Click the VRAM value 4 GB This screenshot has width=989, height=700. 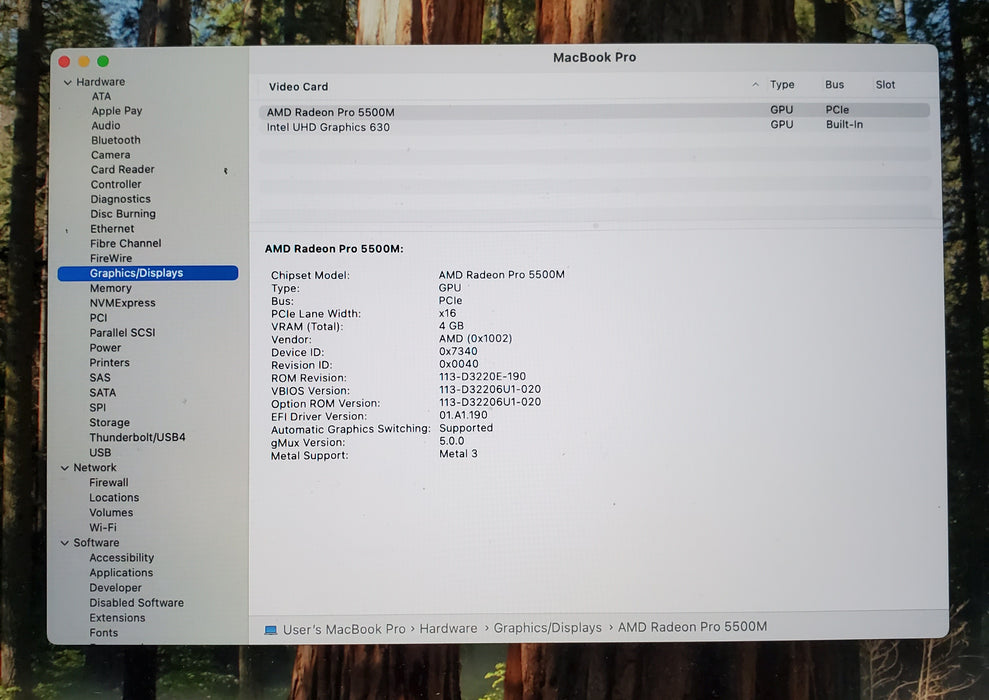(451, 326)
